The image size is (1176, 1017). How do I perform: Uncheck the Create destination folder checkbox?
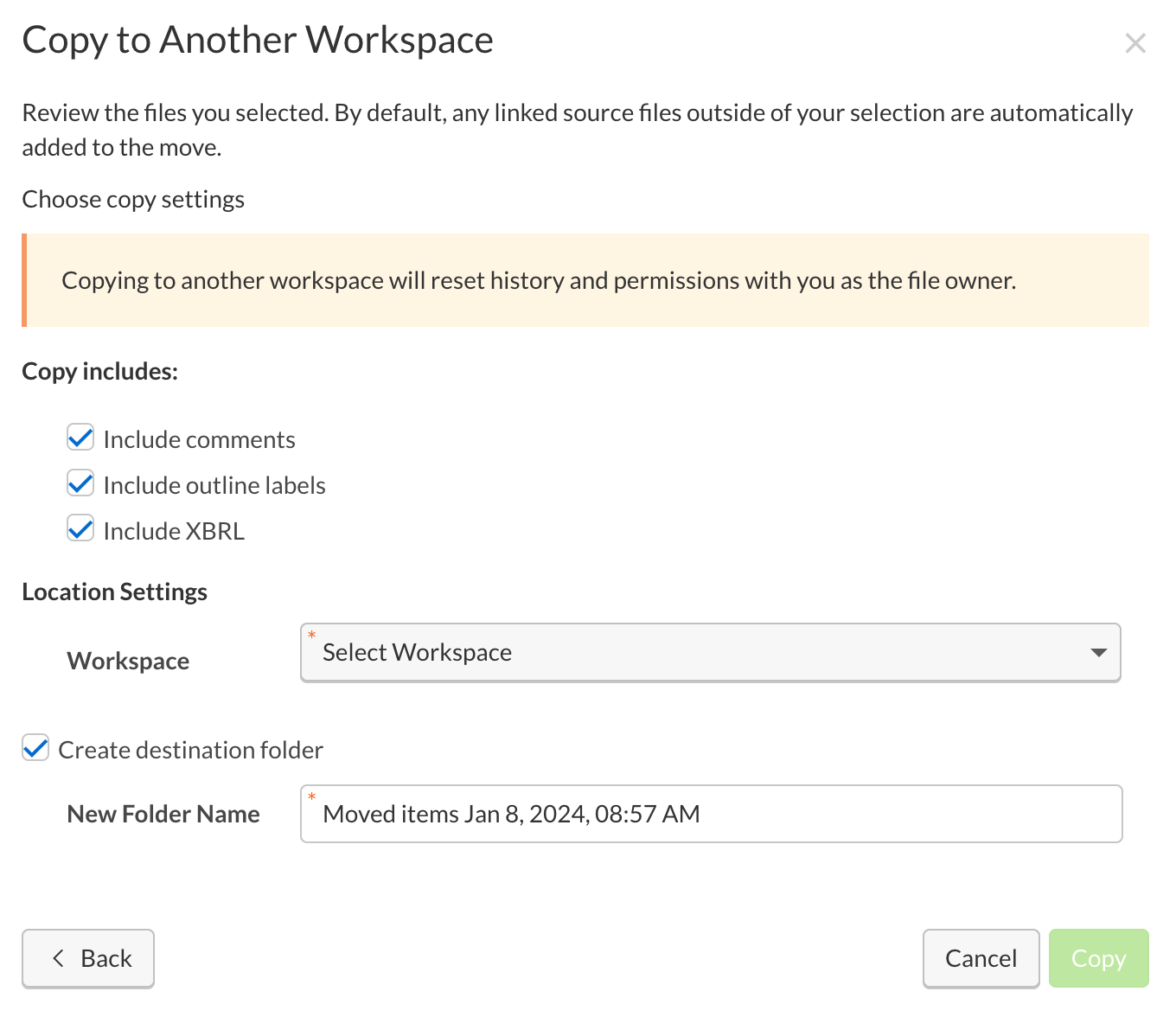(35, 749)
